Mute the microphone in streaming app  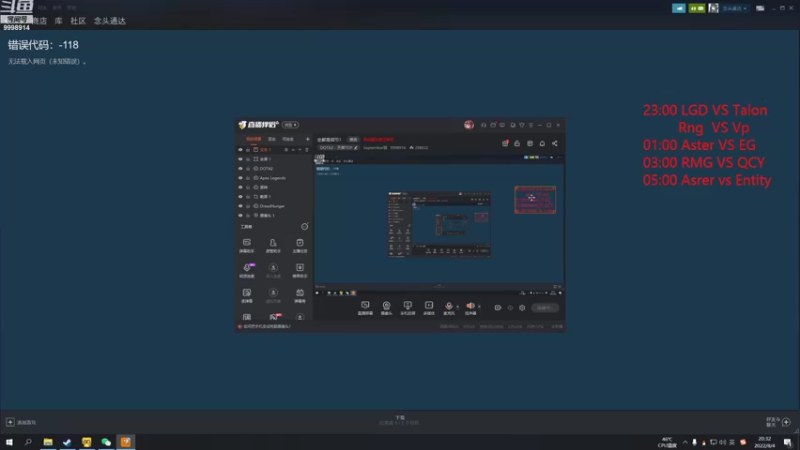click(448, 308)
